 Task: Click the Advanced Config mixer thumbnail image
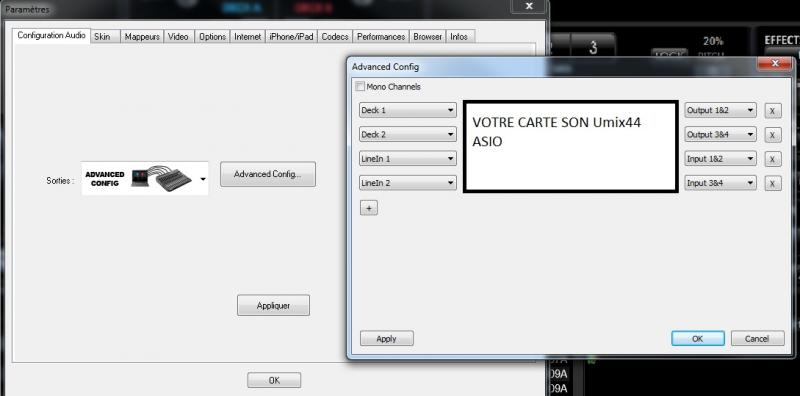144,179
